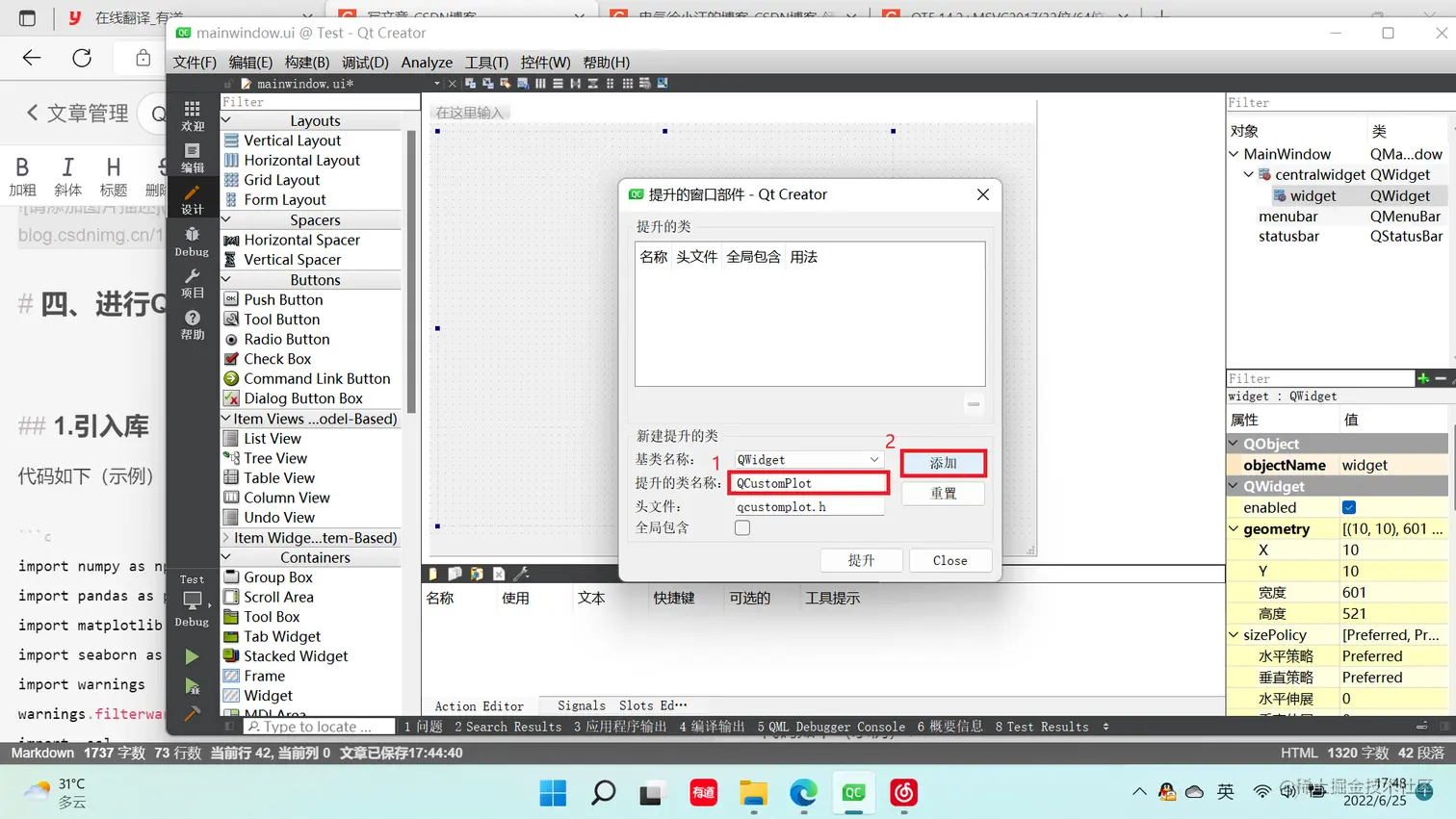Open File Explorer from taskbar
The image size is (1456, 819).
click(x=753, y=793)
